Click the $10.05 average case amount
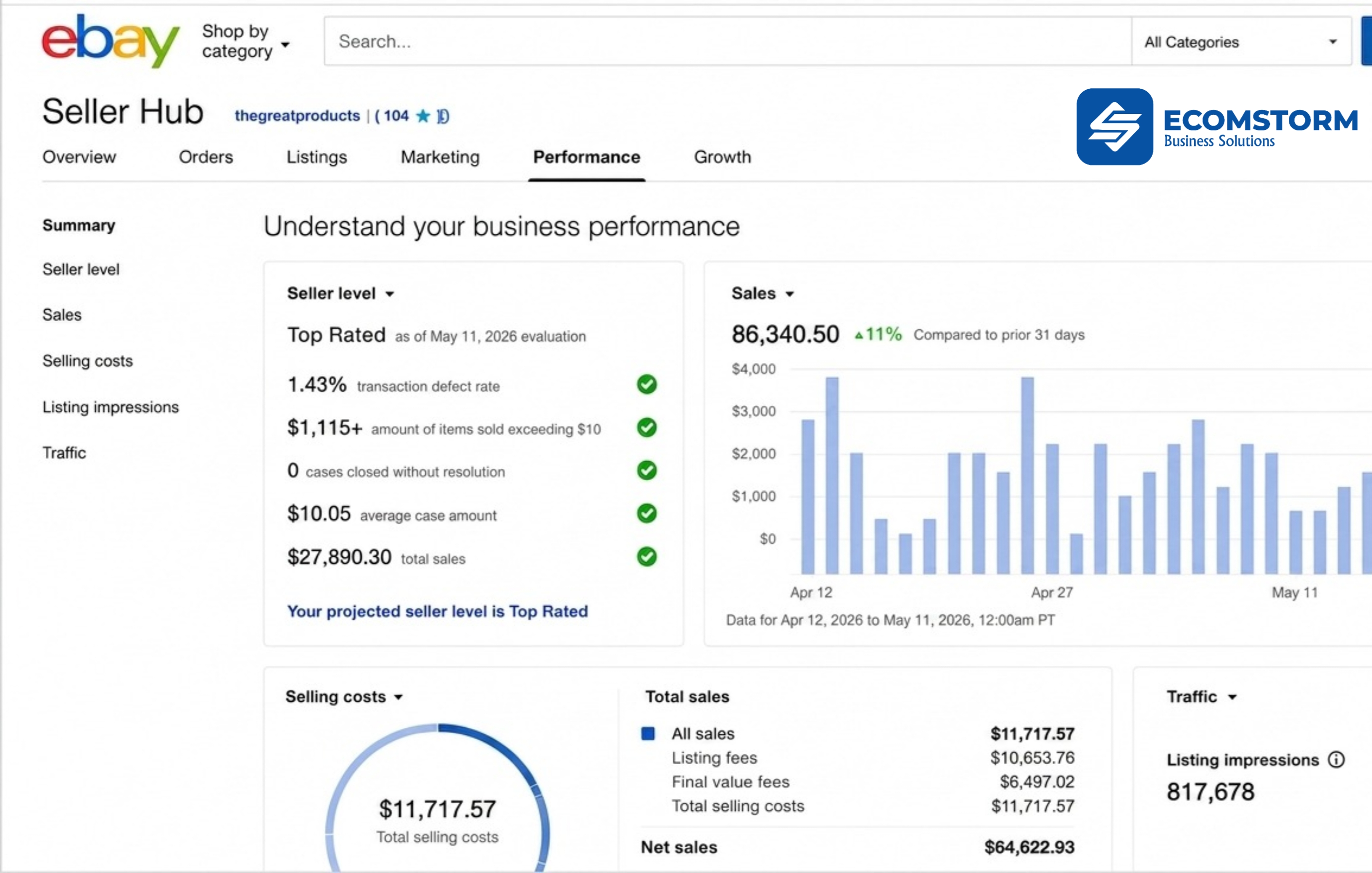 tap(319, 514)
